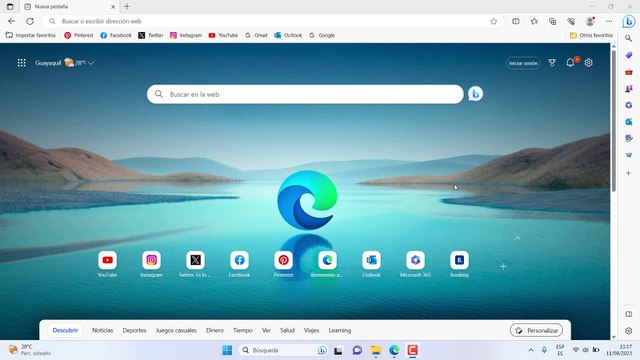
Task: Open the Pinterest bookmark in favorites bar
Action: tap(79, 36)
